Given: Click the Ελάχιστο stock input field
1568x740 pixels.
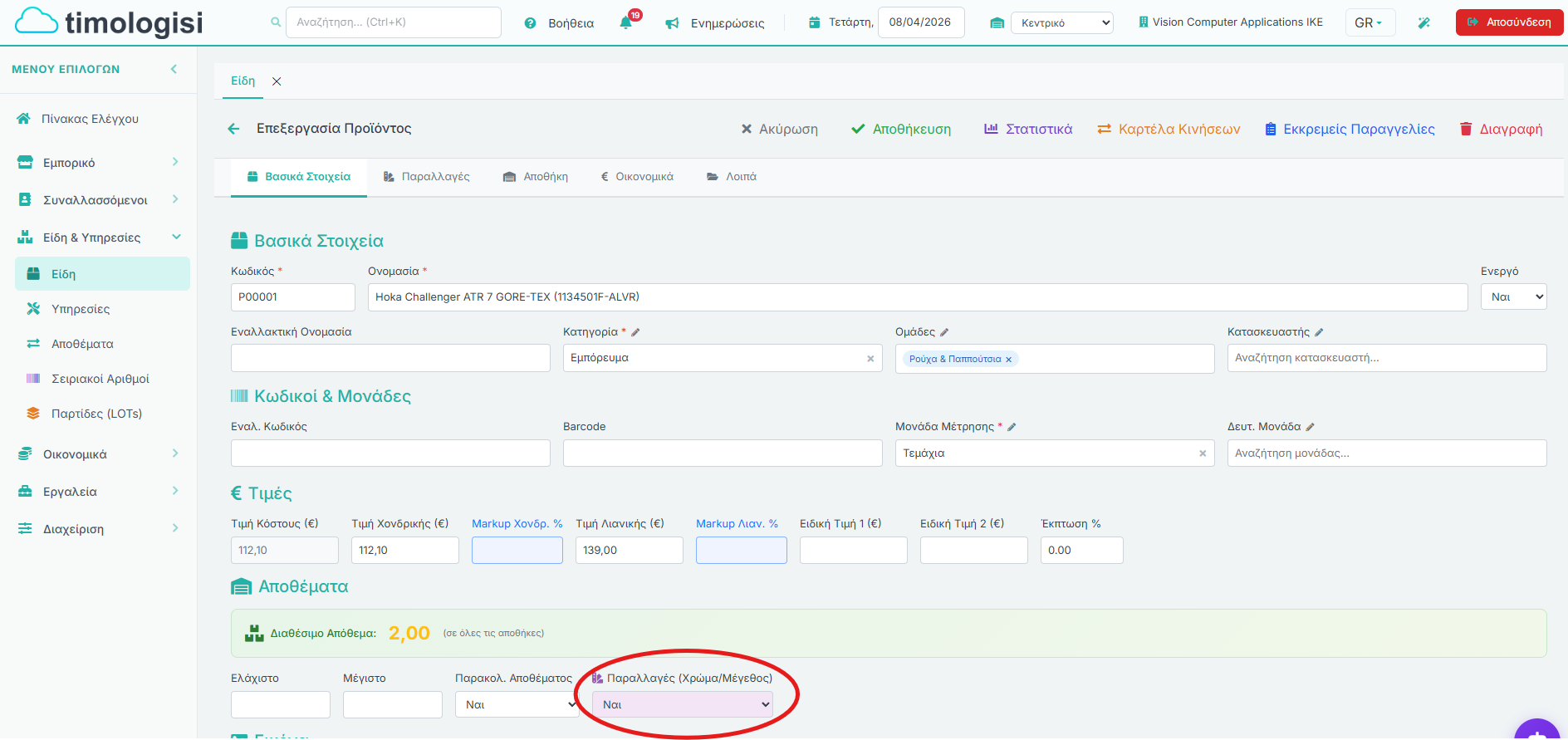Looking at the screenshot, I should [x=281, y=704].
